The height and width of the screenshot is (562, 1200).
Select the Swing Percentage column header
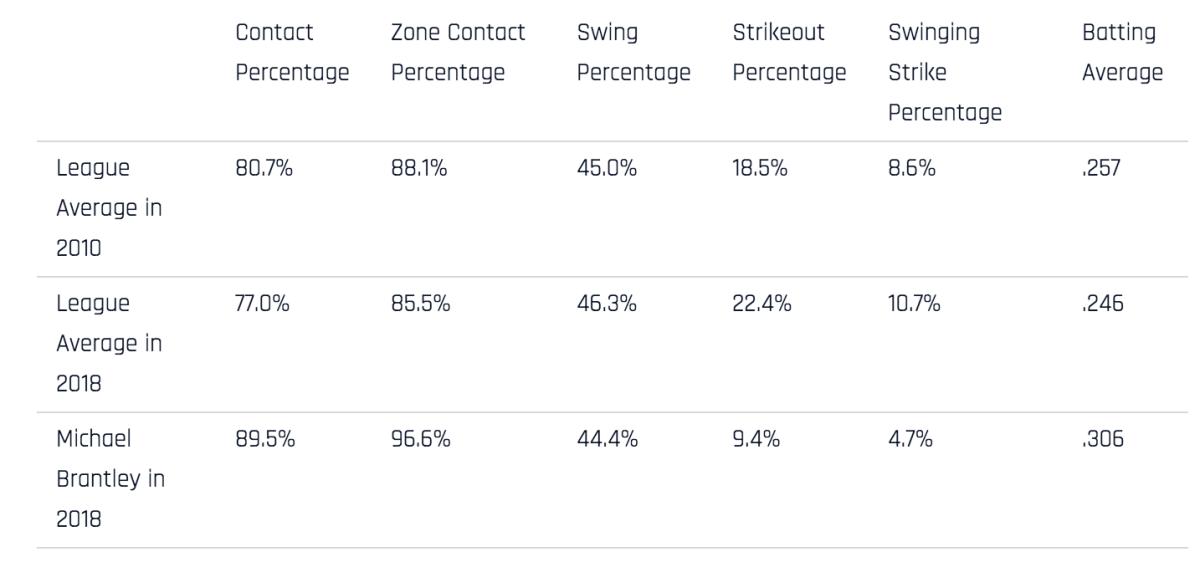click(x=633, y=53)
